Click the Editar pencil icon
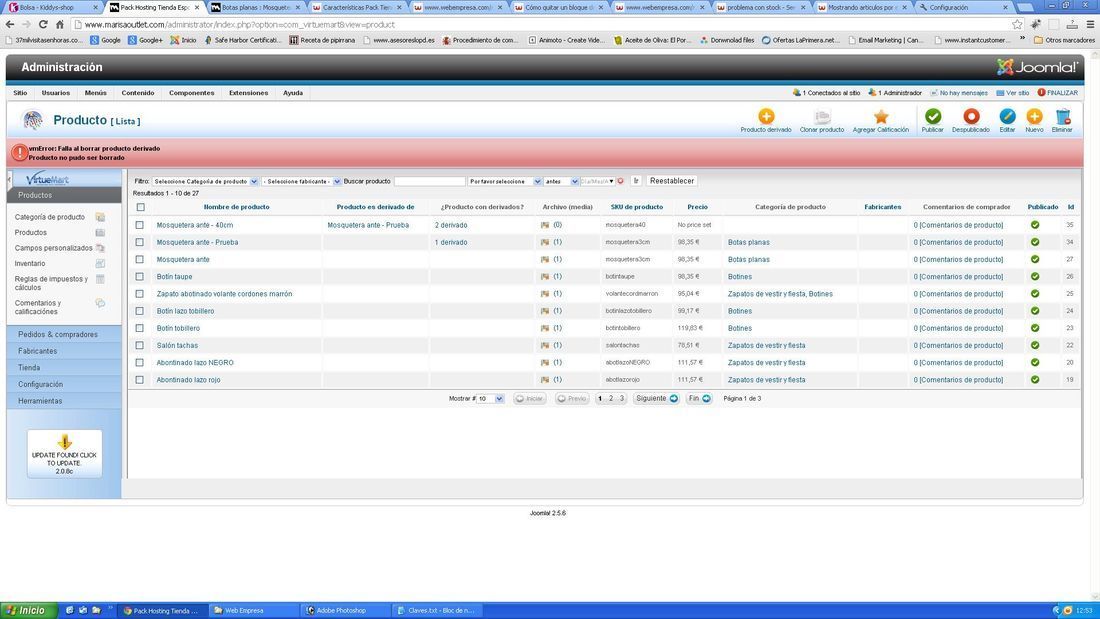Image resolution: width=1100 pixels, height=619 pixels. [x=1007, y=117]
